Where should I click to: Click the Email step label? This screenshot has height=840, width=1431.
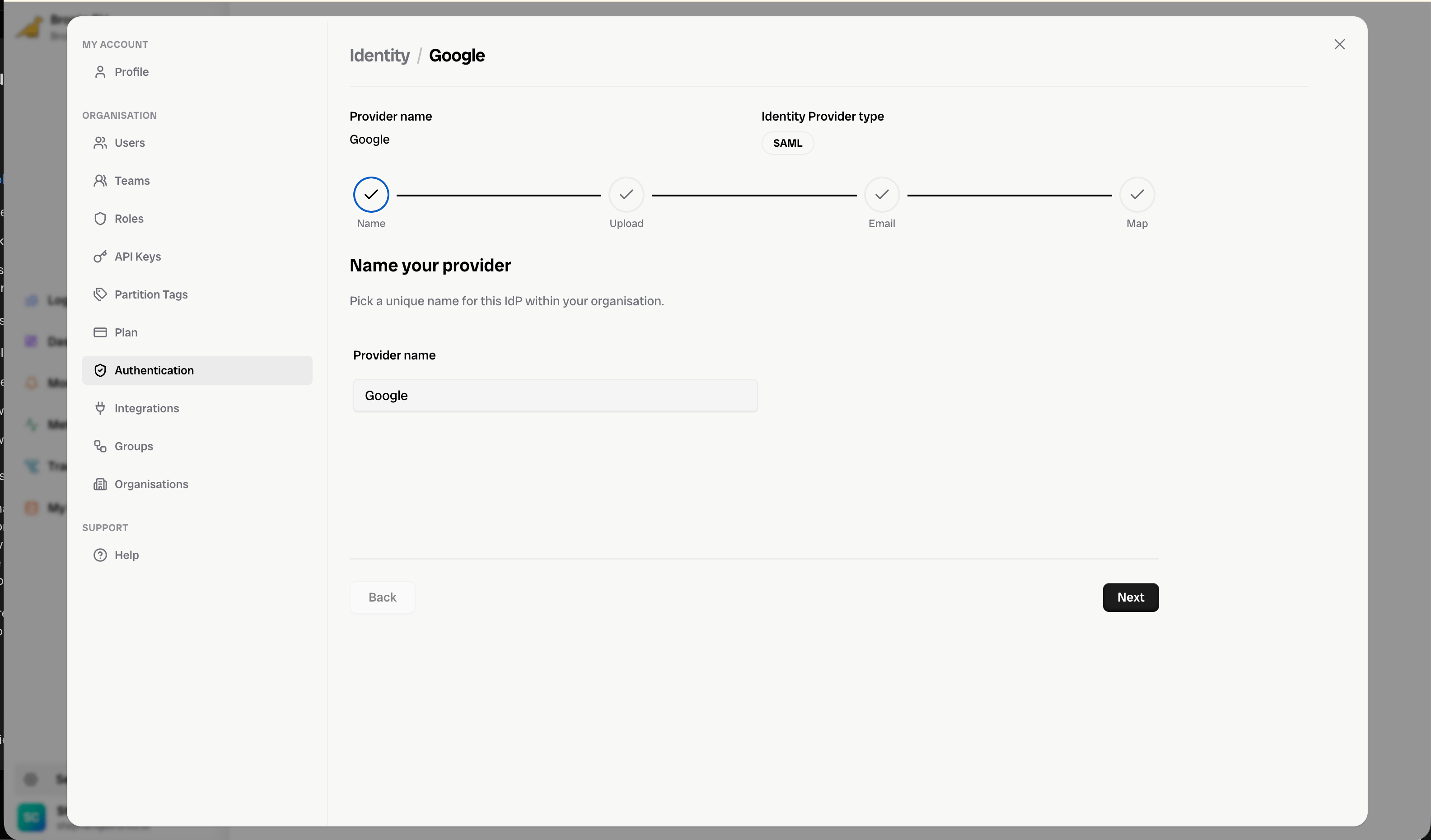(x=882, y=224)
